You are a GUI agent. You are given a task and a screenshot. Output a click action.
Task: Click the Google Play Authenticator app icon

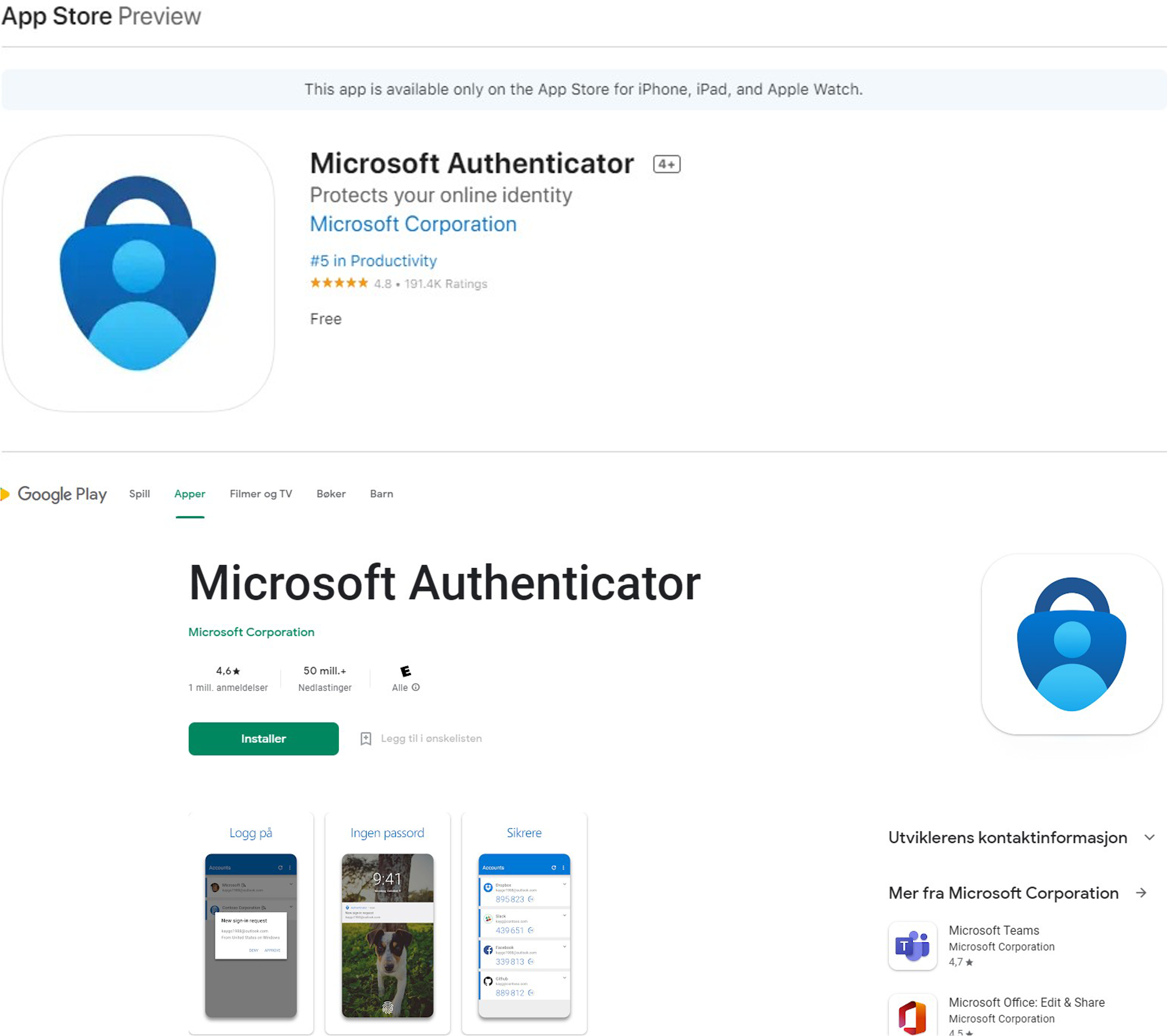(x=1072, y=644)
